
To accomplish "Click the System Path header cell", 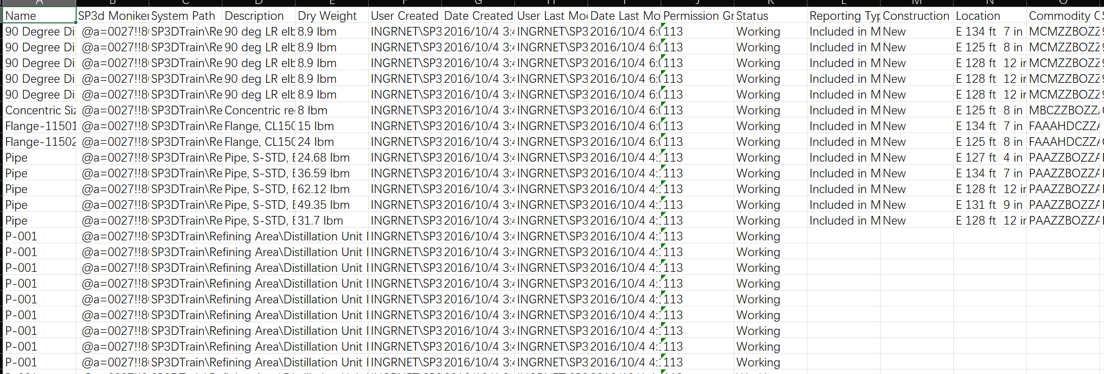I will click(186, 15).
